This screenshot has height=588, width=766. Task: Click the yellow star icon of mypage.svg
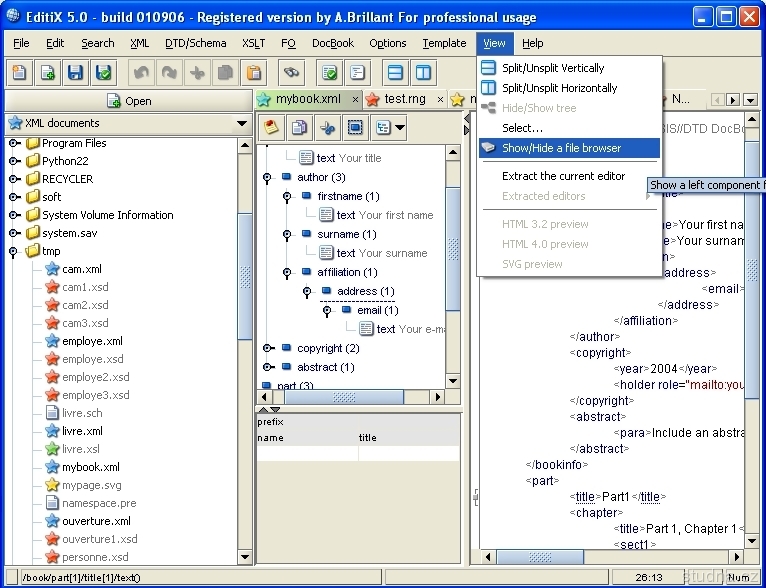click(x=52, y=485)
